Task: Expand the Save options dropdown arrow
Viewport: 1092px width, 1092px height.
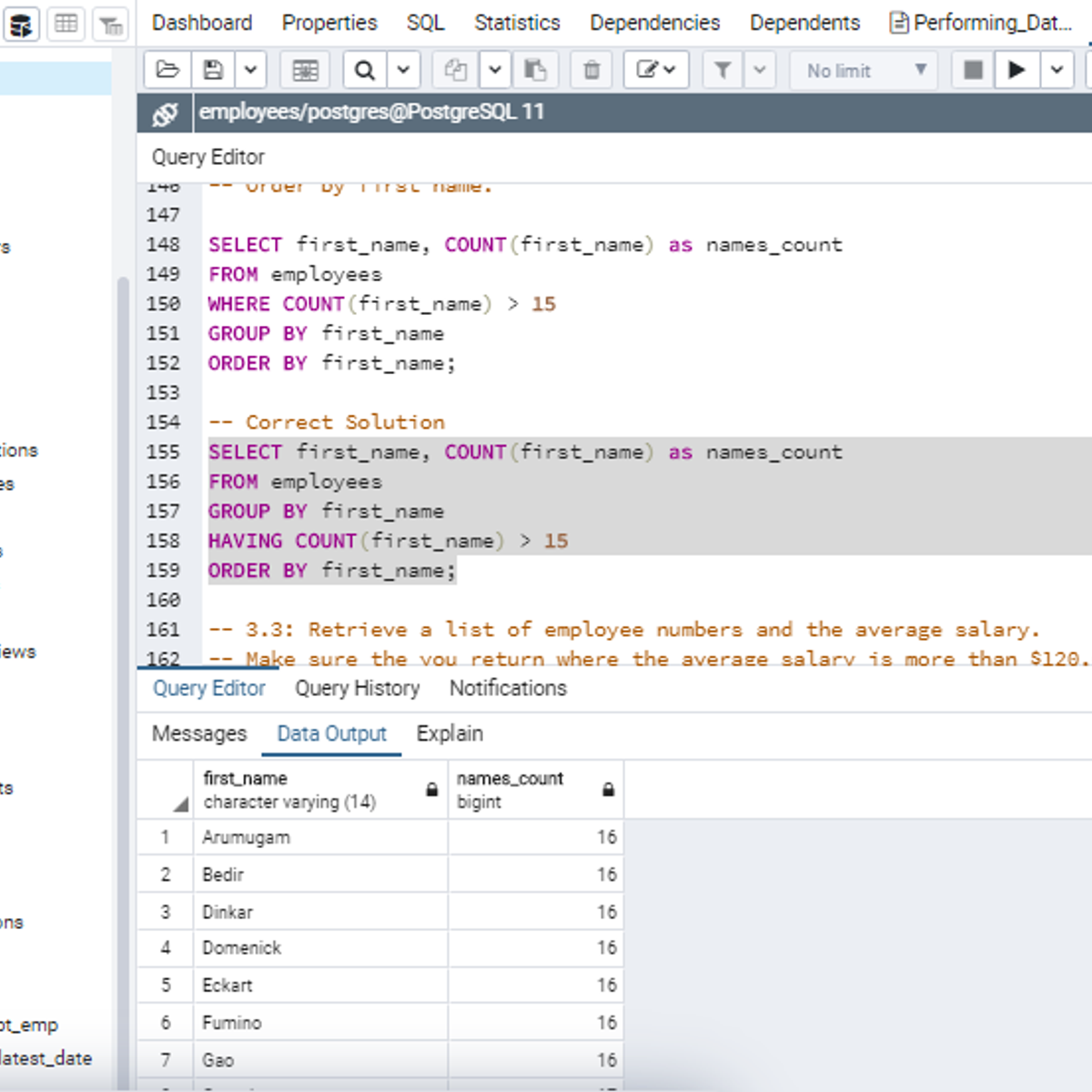Action: 250,70
